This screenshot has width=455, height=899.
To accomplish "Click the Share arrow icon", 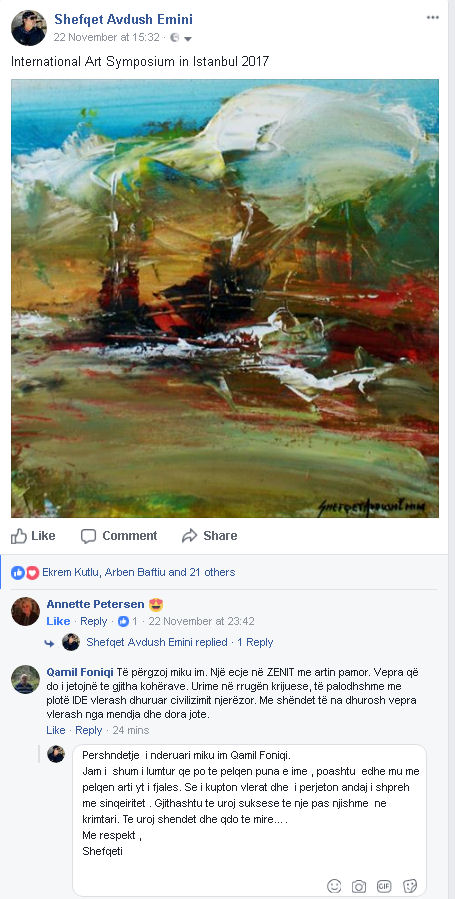I will [x=189, y=536].
